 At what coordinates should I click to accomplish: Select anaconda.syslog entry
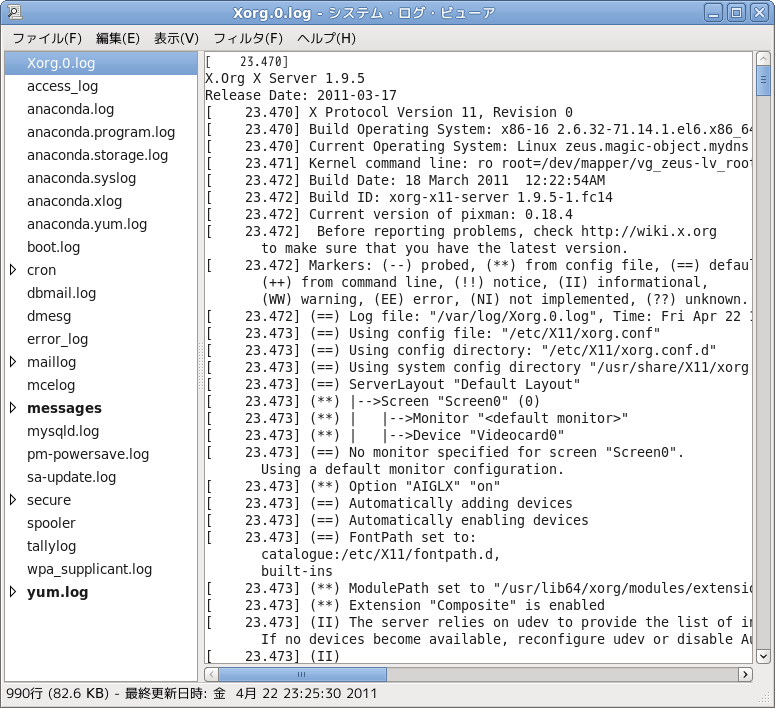point(101,178)
